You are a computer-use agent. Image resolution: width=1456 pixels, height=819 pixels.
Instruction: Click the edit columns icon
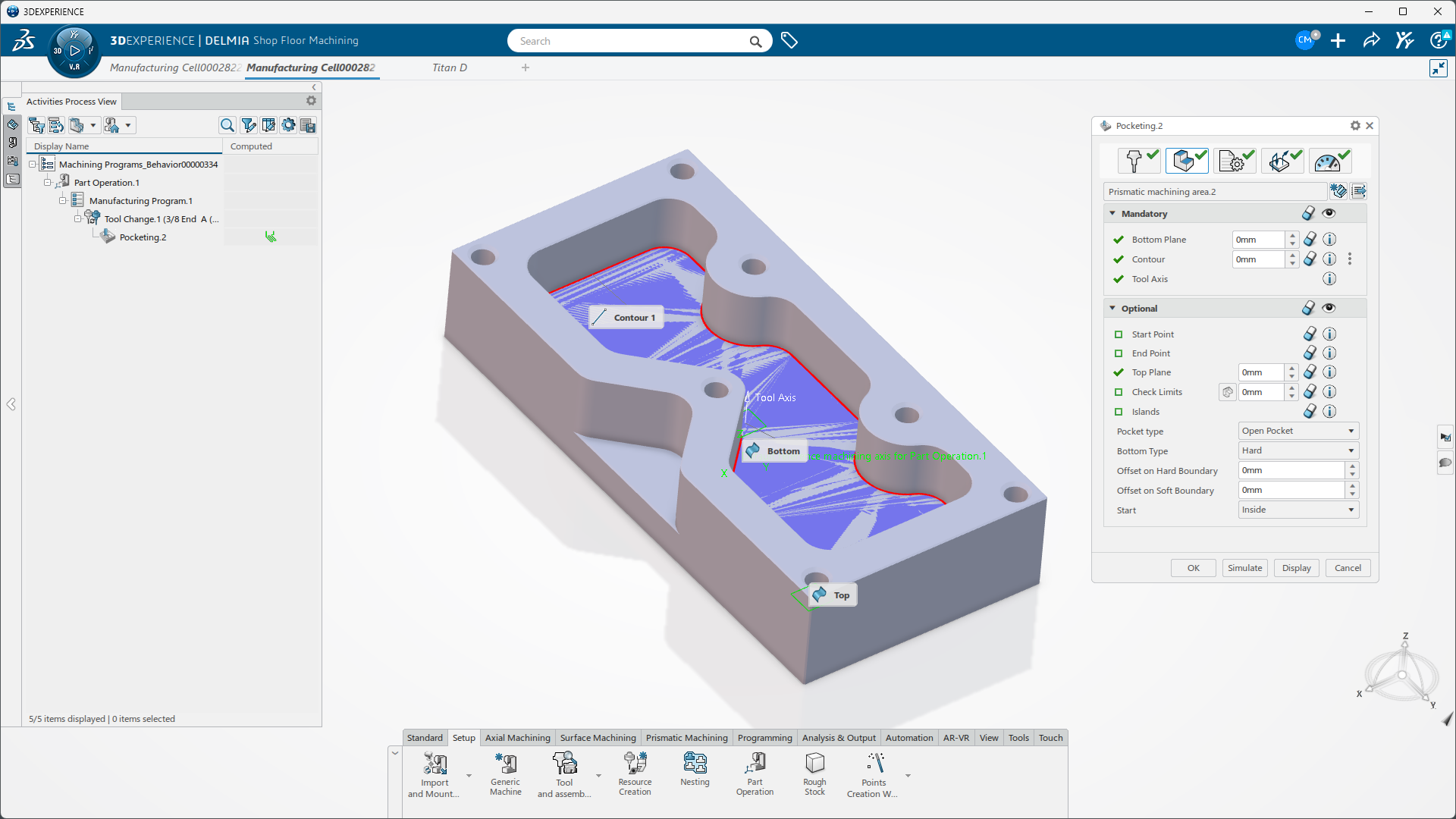pos(268,125)
